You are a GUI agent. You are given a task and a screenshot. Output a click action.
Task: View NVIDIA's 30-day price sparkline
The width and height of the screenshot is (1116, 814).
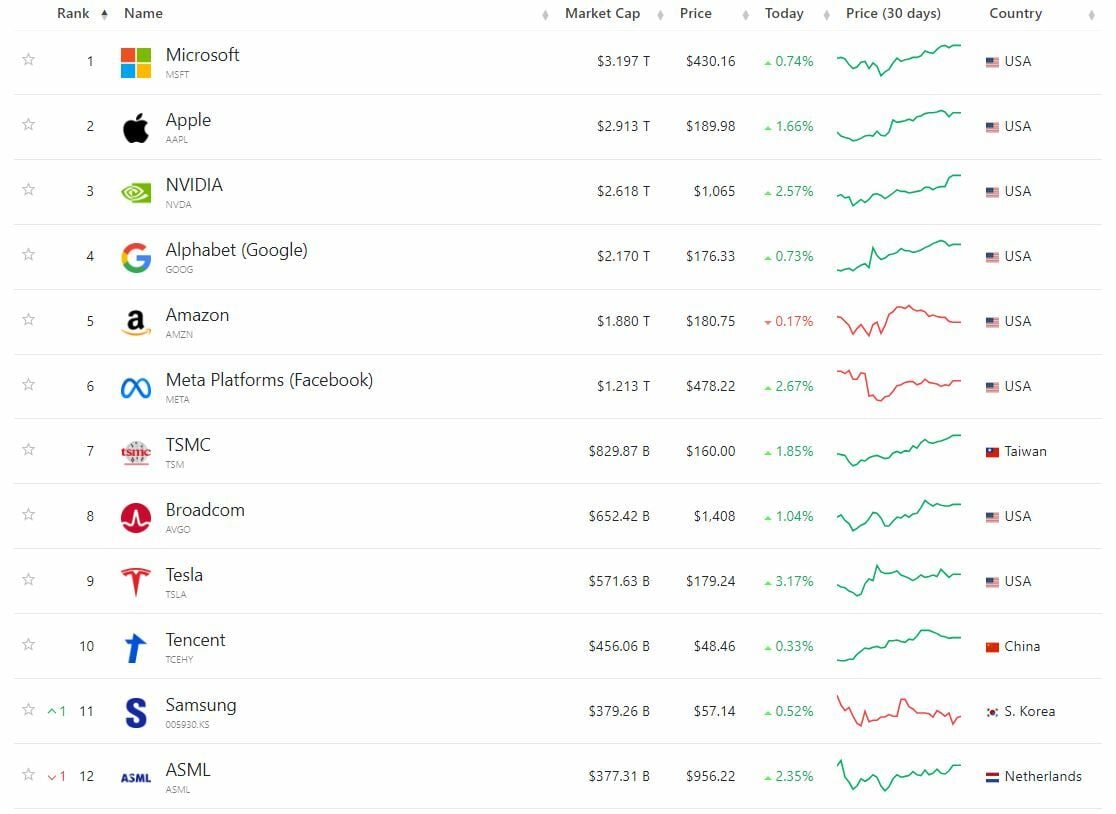(x=898, y=190)
